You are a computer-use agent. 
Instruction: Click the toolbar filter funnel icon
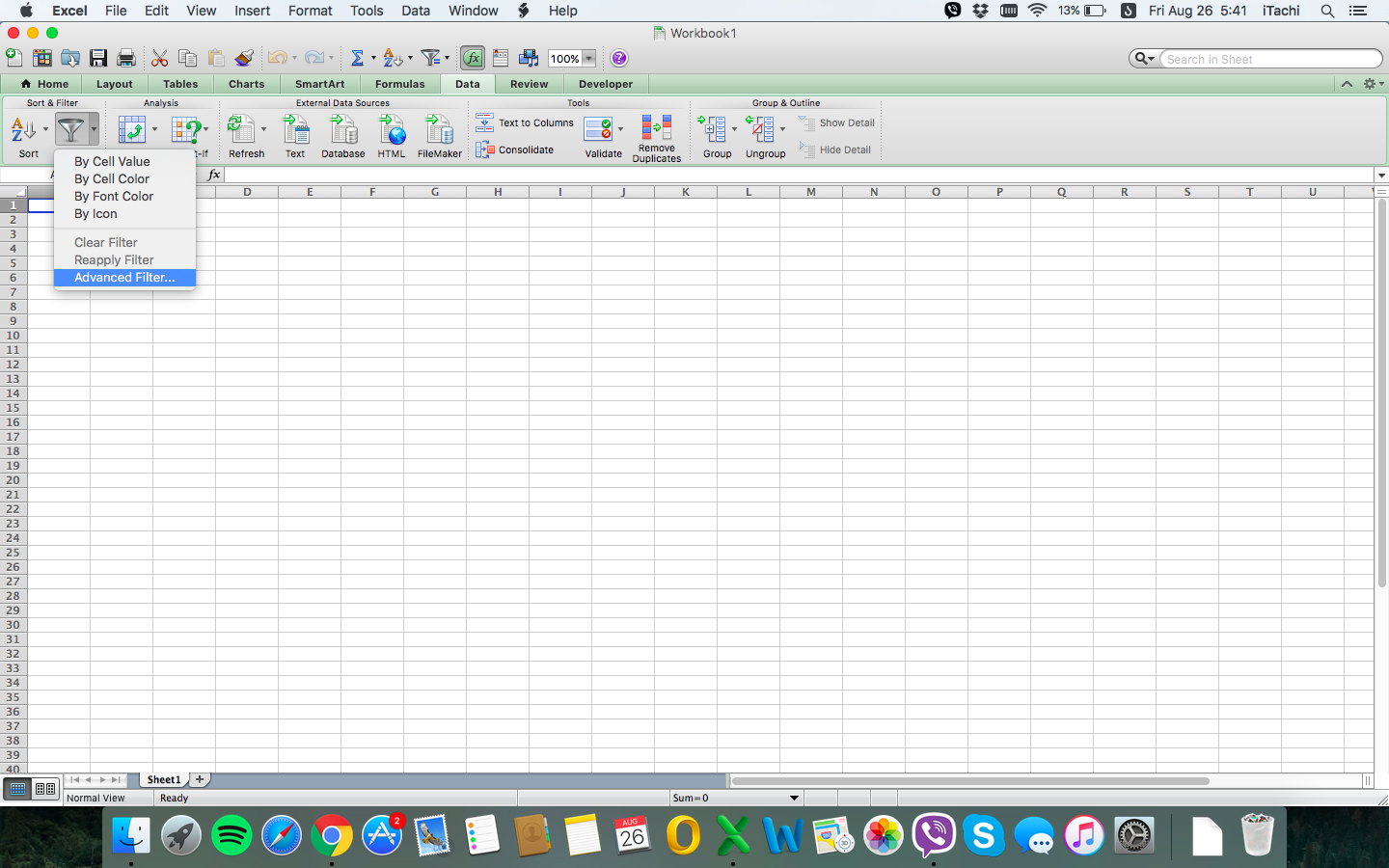(x=430, y=58)
